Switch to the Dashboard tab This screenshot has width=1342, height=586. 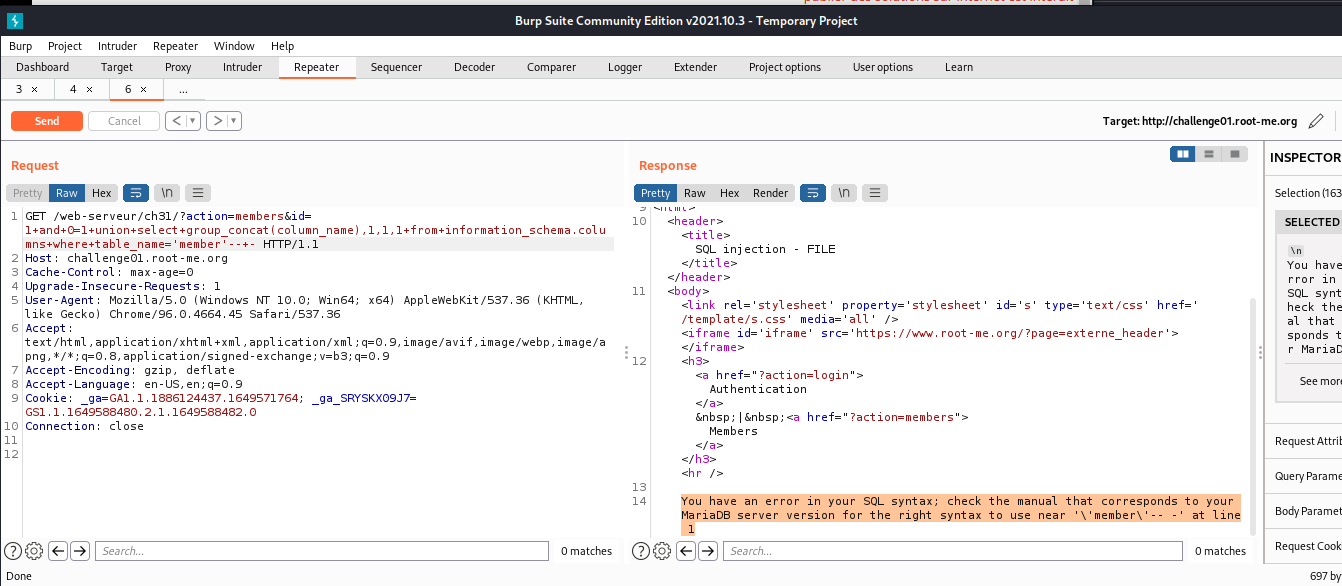pyautogui.click(x=43, y=67)
